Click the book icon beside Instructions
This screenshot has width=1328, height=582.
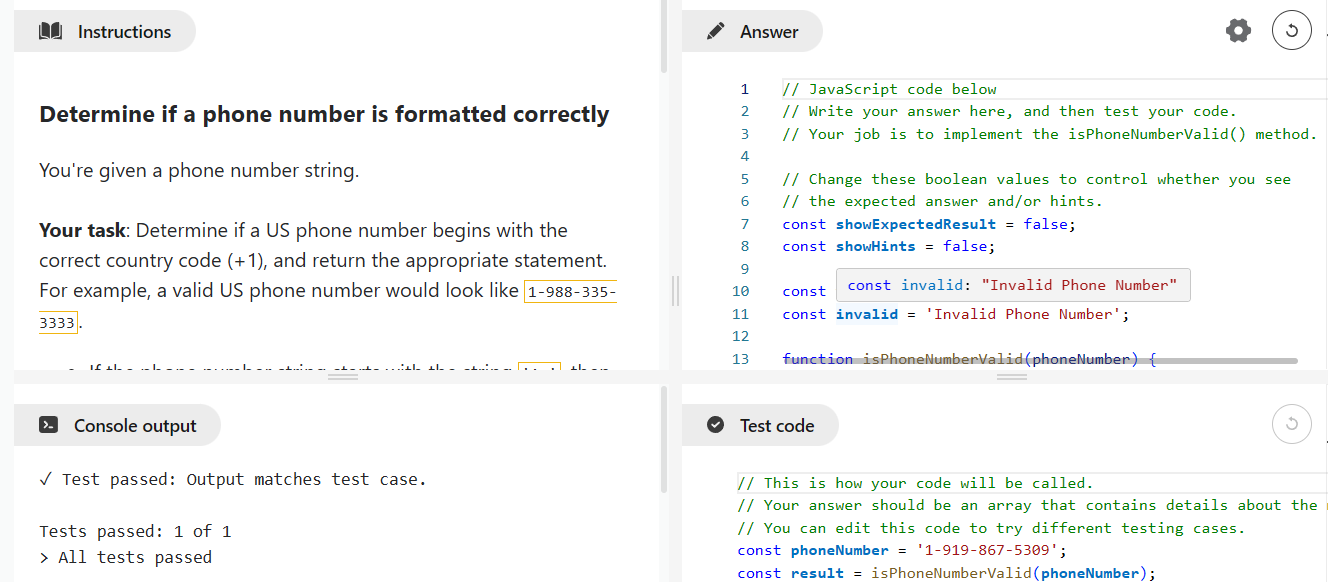(51, 32)
